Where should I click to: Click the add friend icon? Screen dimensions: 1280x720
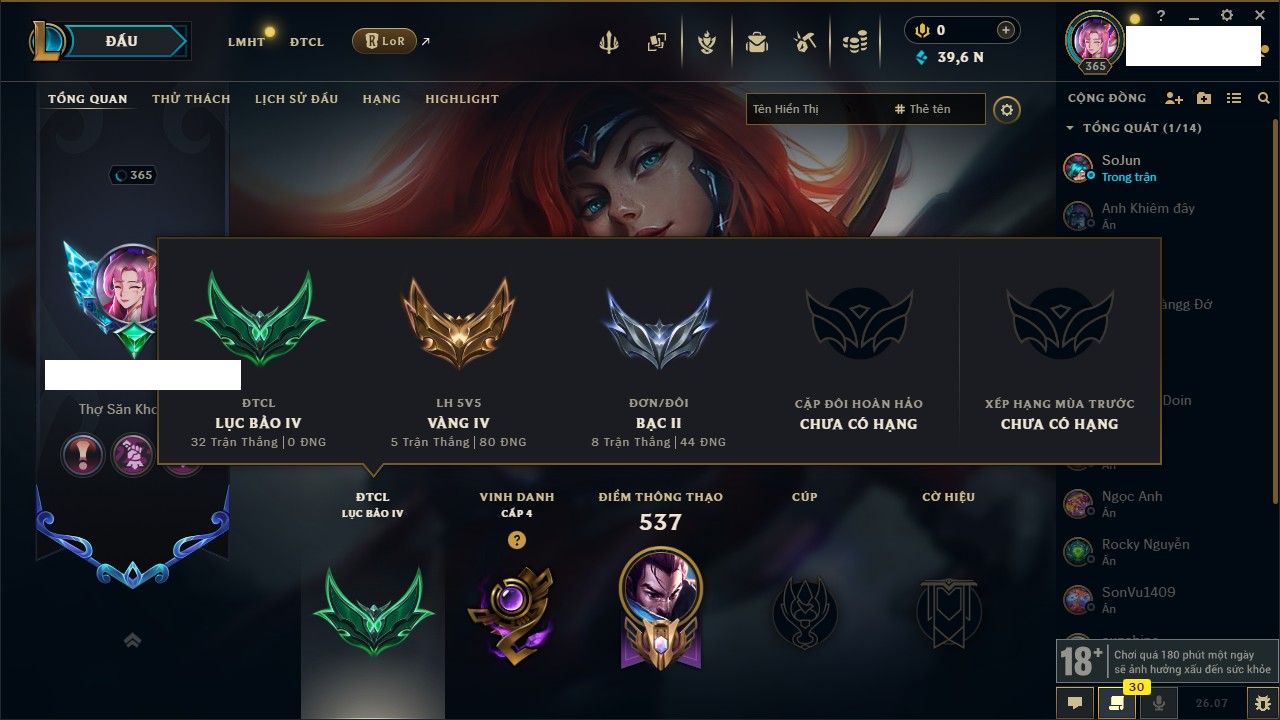(1174, 98)
